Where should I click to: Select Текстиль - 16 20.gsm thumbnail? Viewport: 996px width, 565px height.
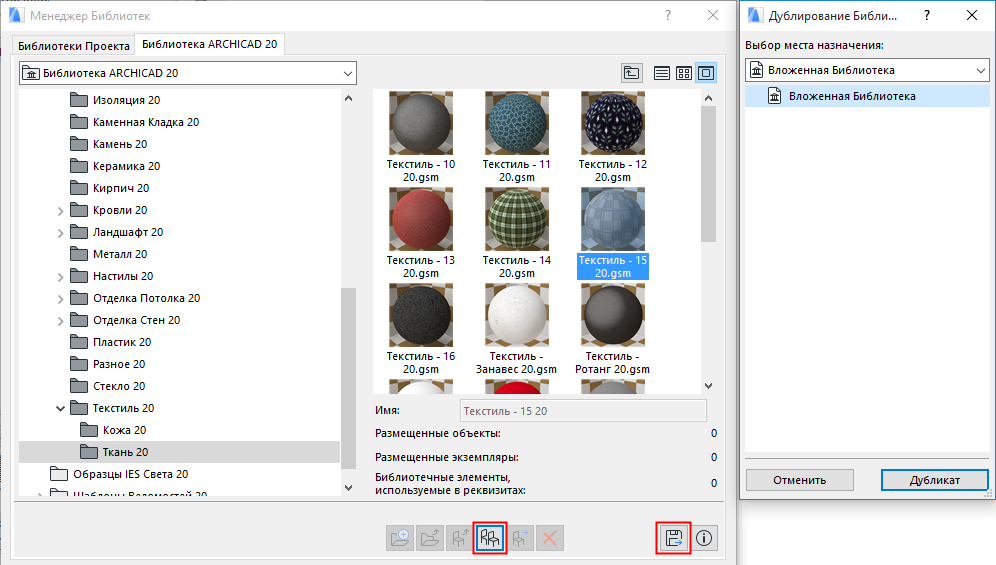pos(421,315)
